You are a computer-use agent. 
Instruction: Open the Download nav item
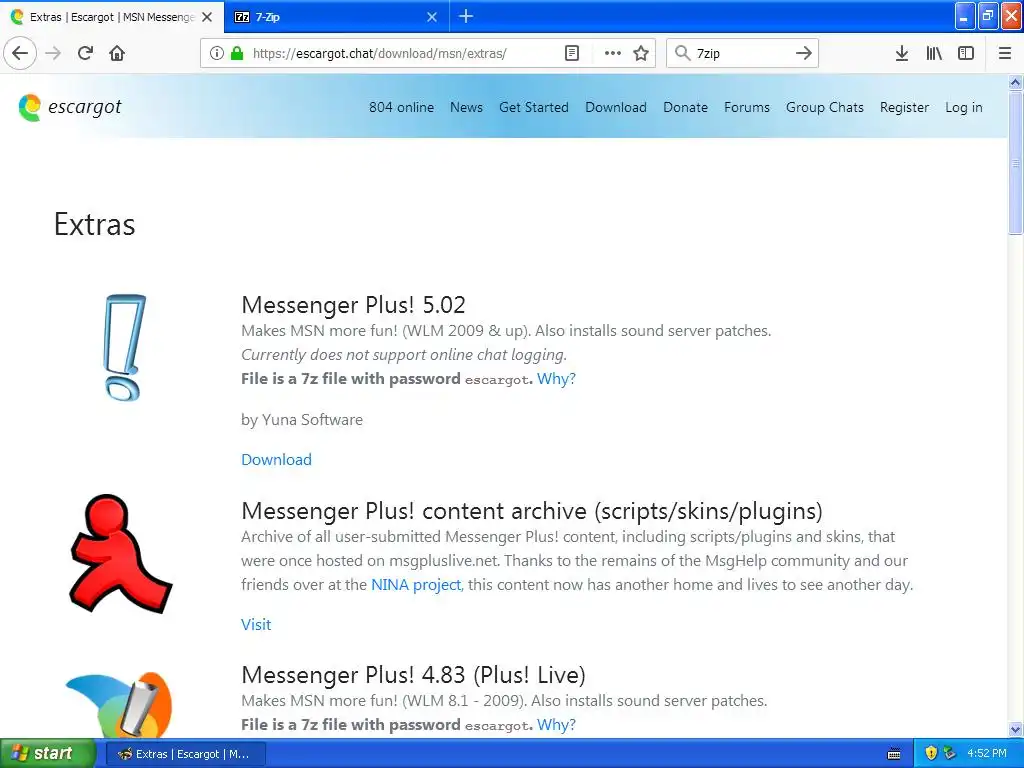point(616,107)
